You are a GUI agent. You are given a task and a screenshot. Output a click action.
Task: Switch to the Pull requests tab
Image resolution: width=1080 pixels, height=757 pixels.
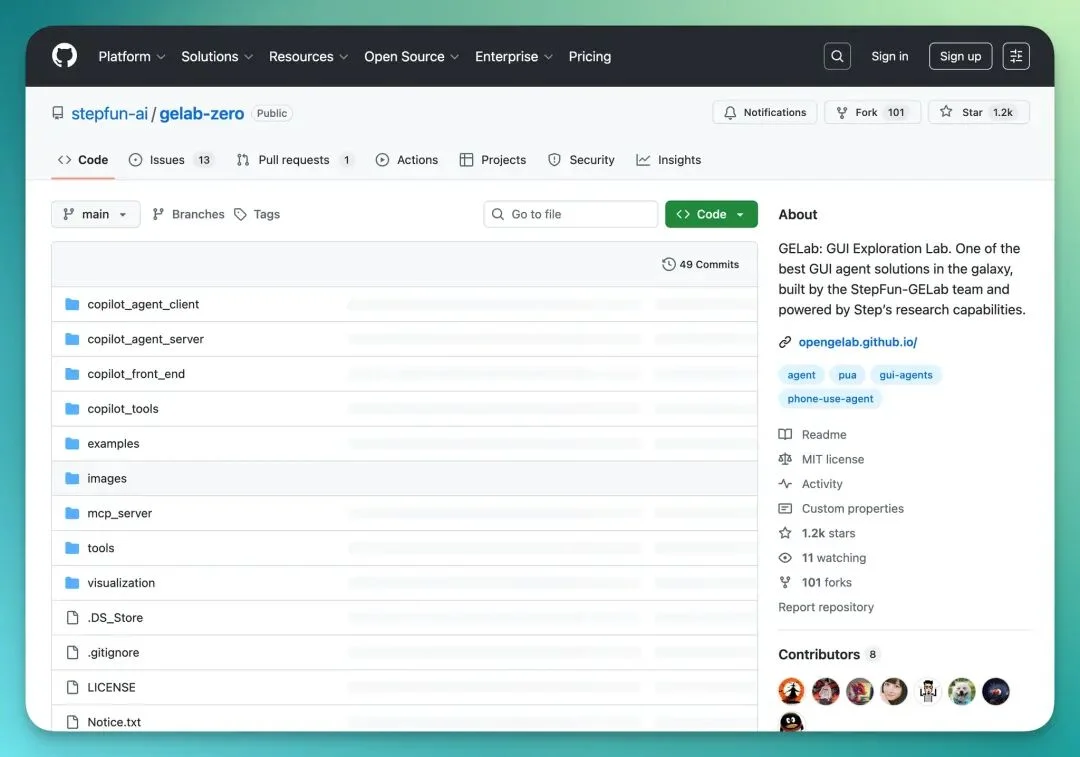(294, 160)
